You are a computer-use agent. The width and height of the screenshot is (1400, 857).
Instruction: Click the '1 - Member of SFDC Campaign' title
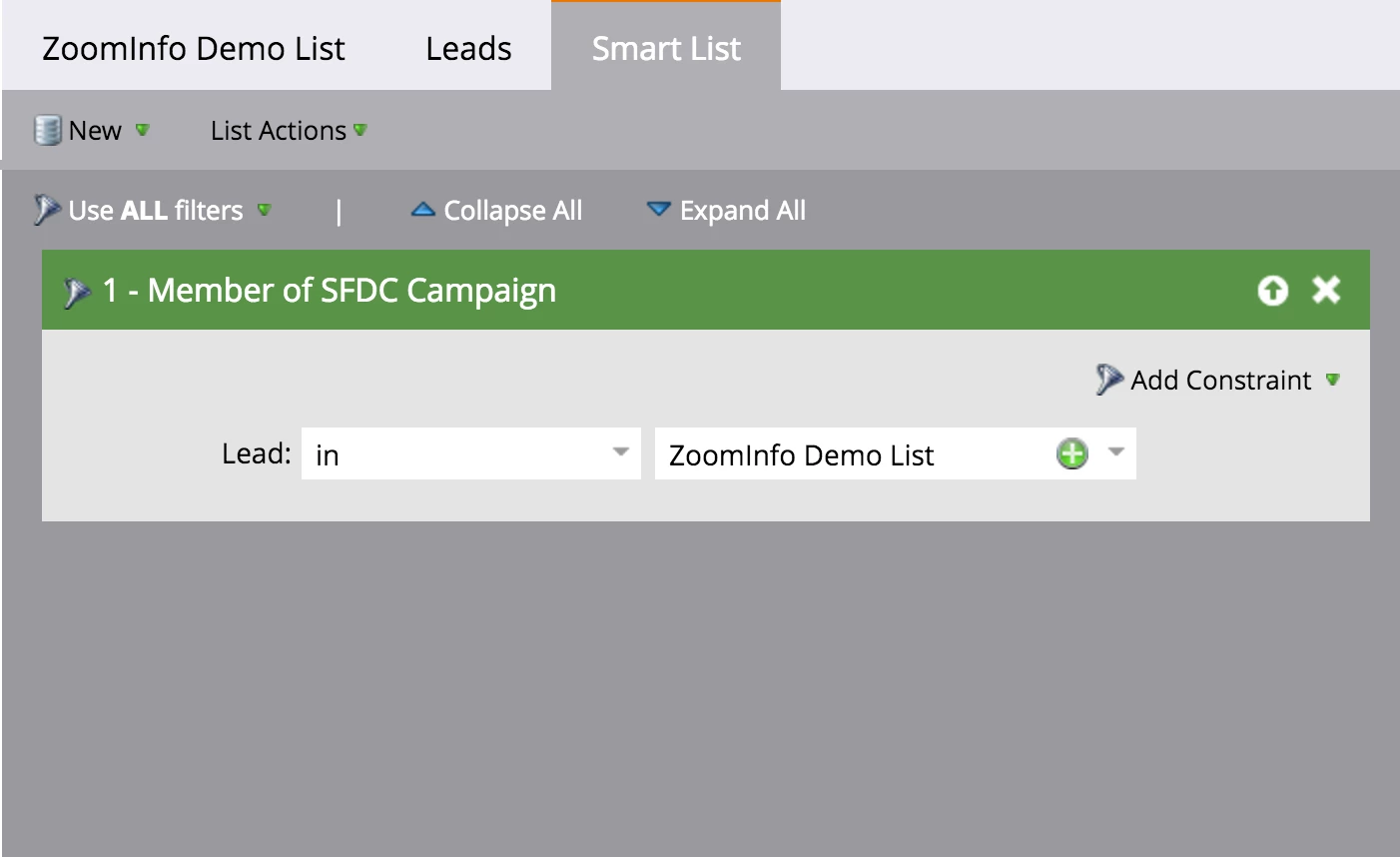[330, 291]
